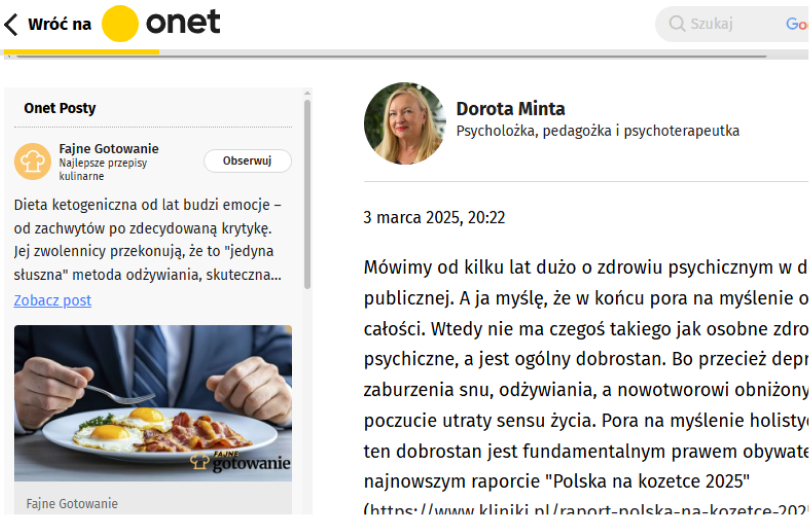Follow Fajne Gotowanie with Obserwuj button
Screen dimensions: 809x515
point(248,161)
